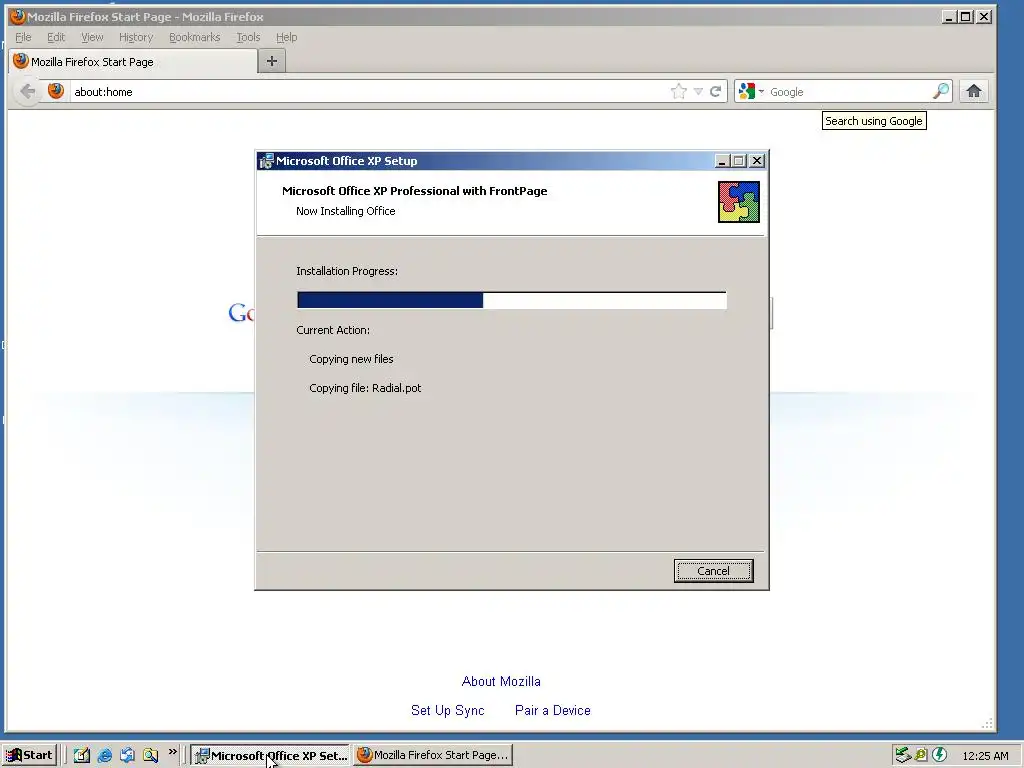Click the 'Copying new files' text
The width and height of the screenshot is (1024, 768).
[351, 359]
